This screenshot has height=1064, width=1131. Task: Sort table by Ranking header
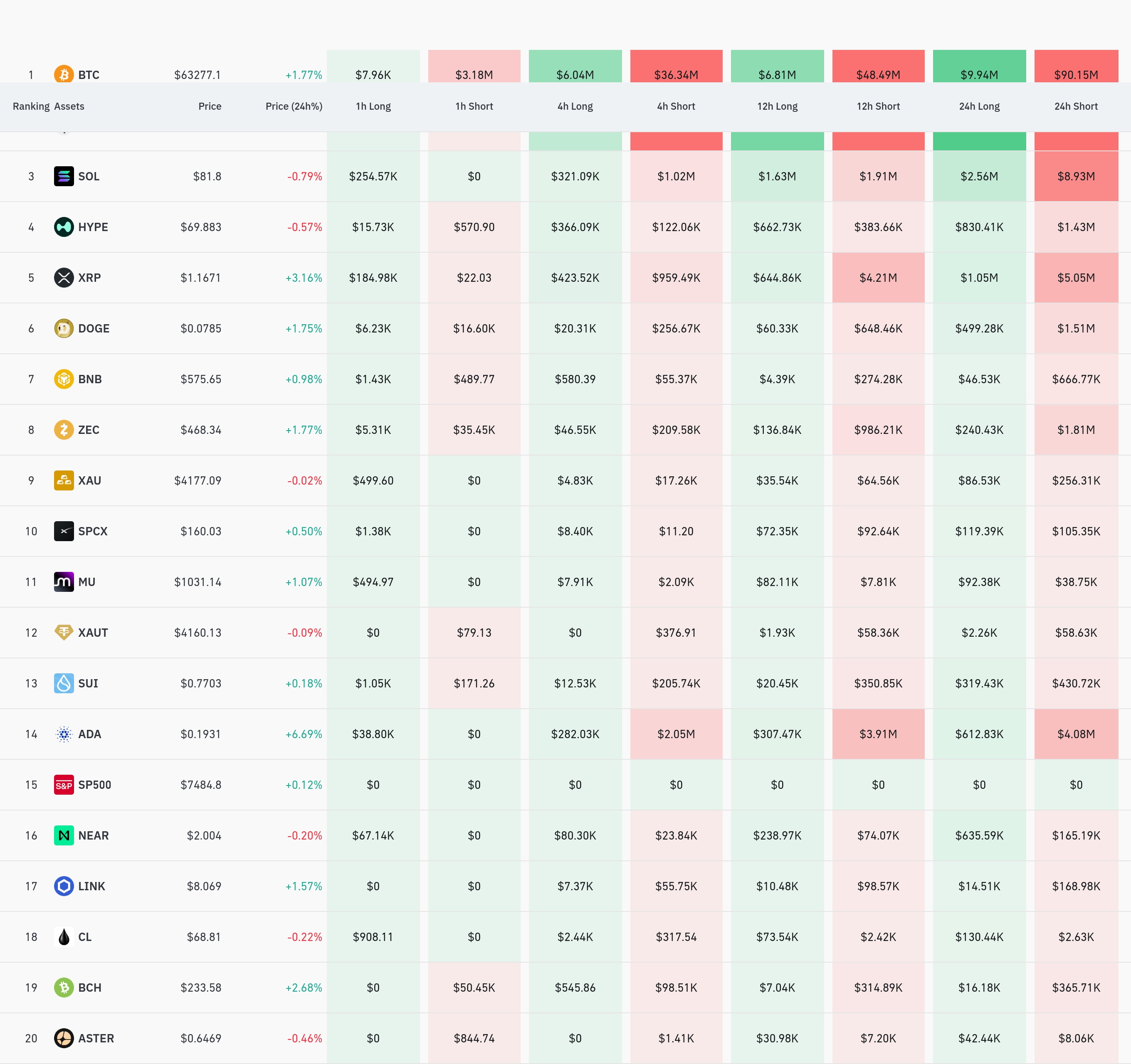31,106
